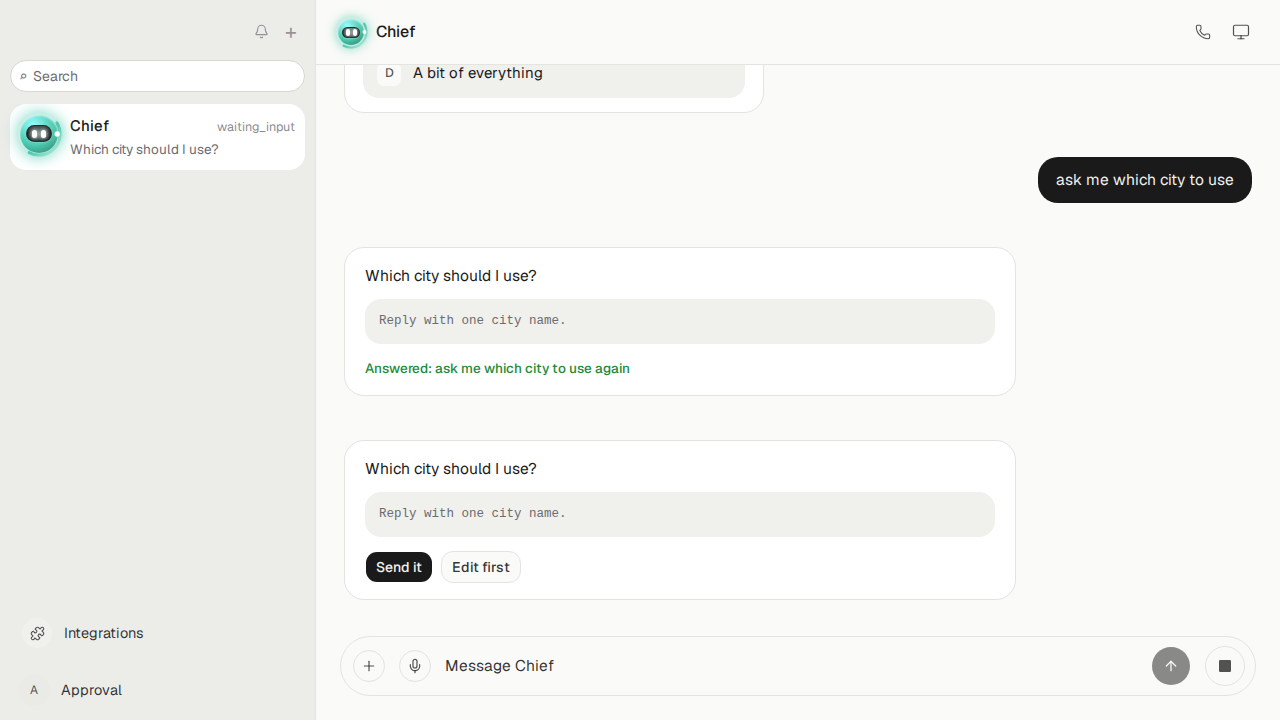Screen dimensions: 1280x720
Task: Click the 'ask me which city to use' message bubble
Action: 1145,180
